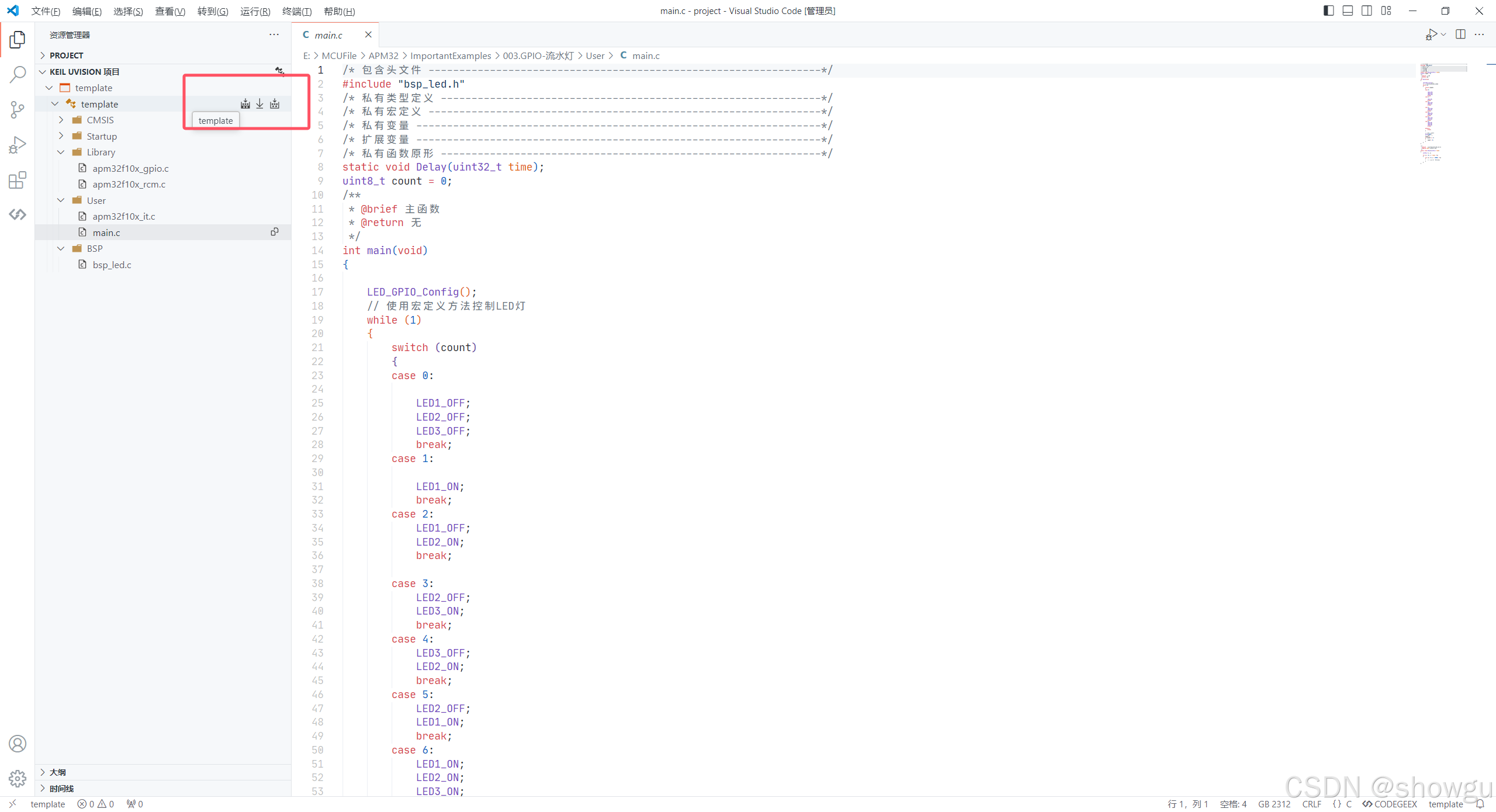This screenshot has width=1496, height=812.
Task: Toggle the secondary side bar
Action: [x=1367, y=10]
